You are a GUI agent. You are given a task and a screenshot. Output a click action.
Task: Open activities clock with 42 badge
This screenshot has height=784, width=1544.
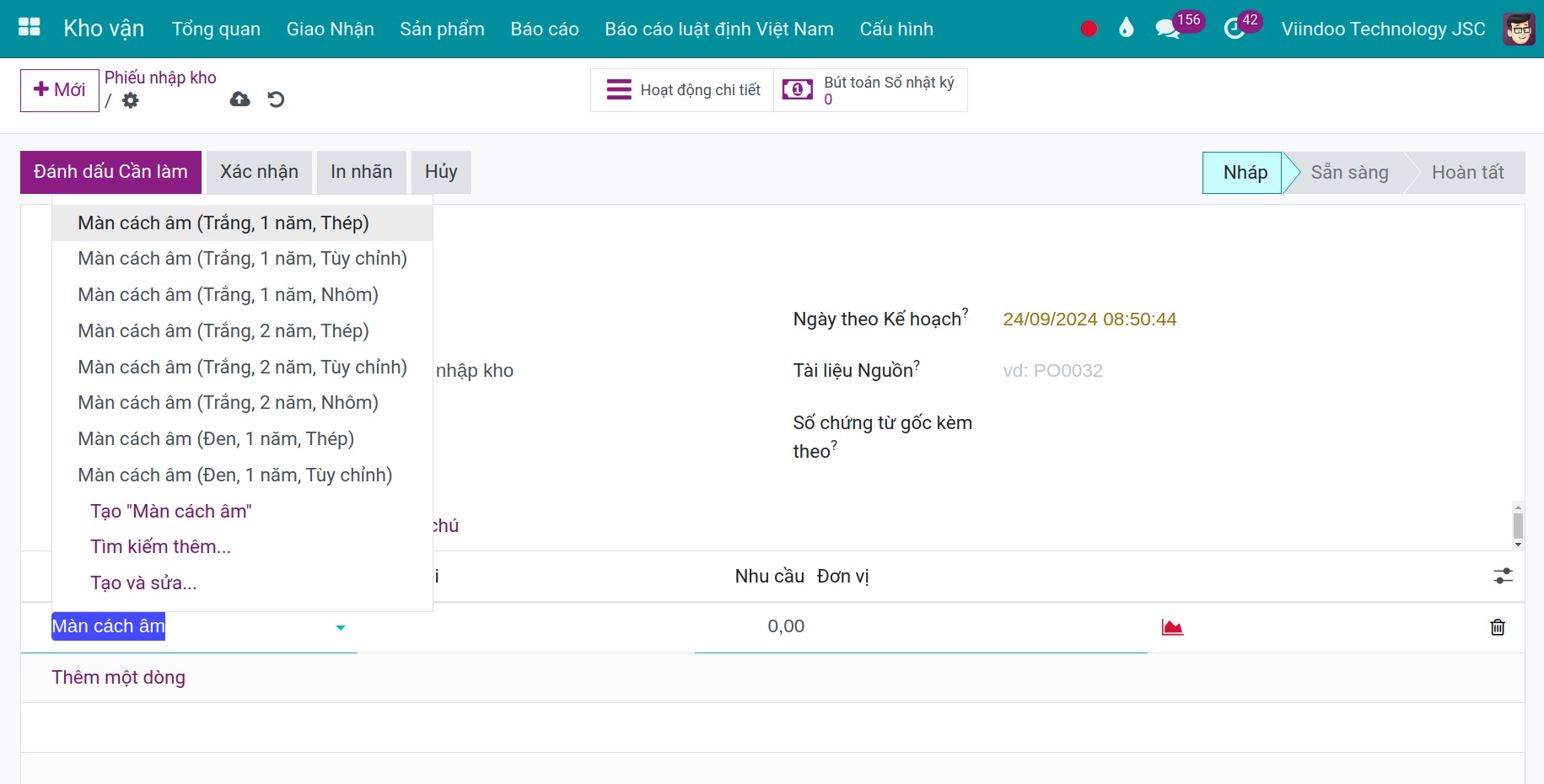(1242, 27)
